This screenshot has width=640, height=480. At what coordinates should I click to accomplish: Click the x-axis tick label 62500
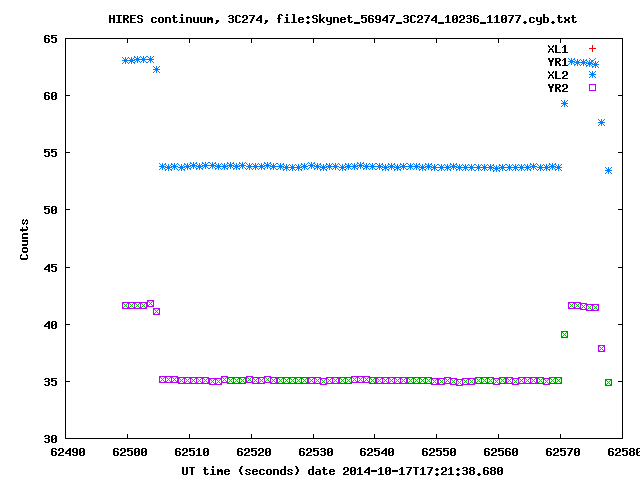tap(129, 452)
